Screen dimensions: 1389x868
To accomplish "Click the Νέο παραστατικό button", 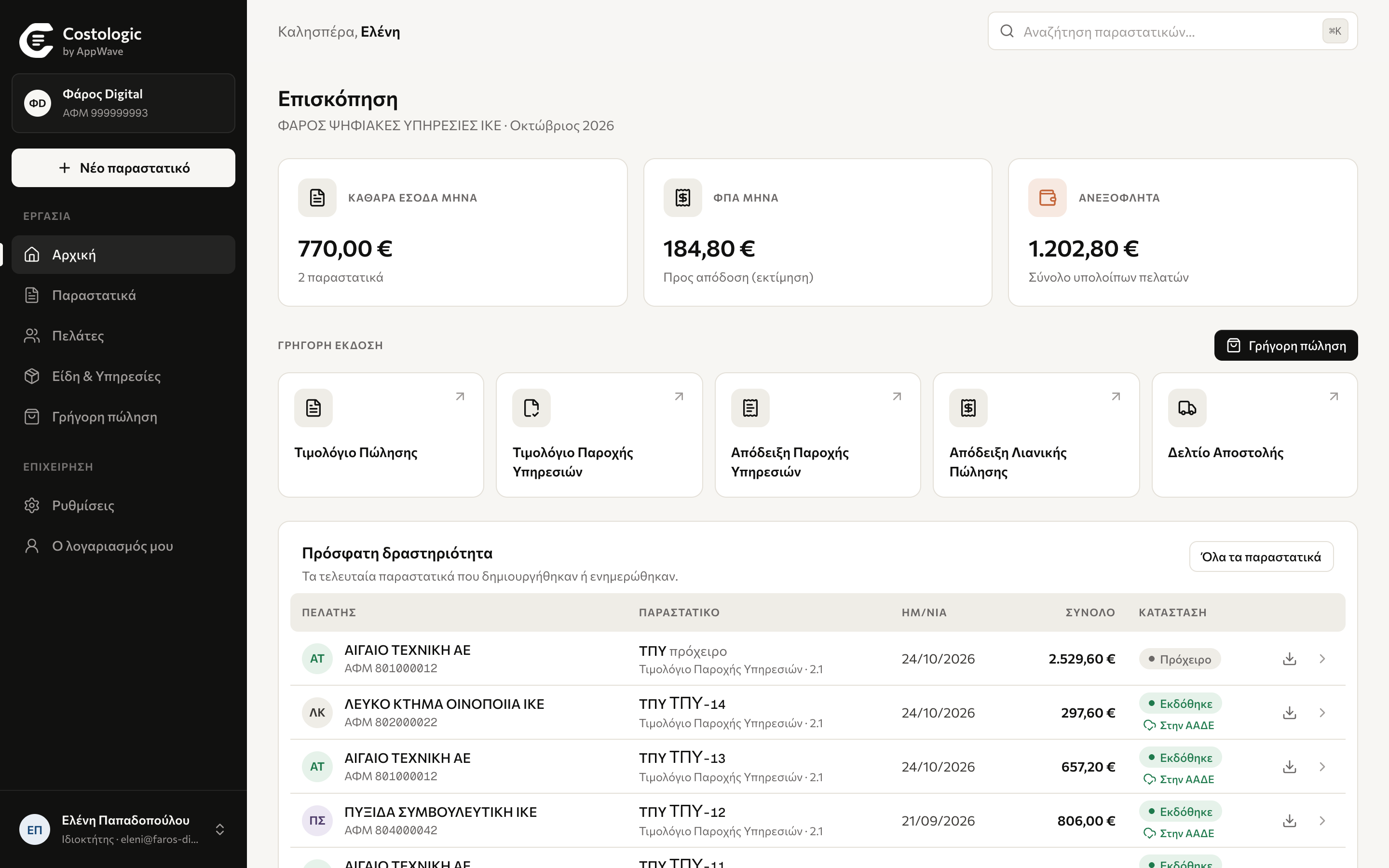I will (123, 168).
